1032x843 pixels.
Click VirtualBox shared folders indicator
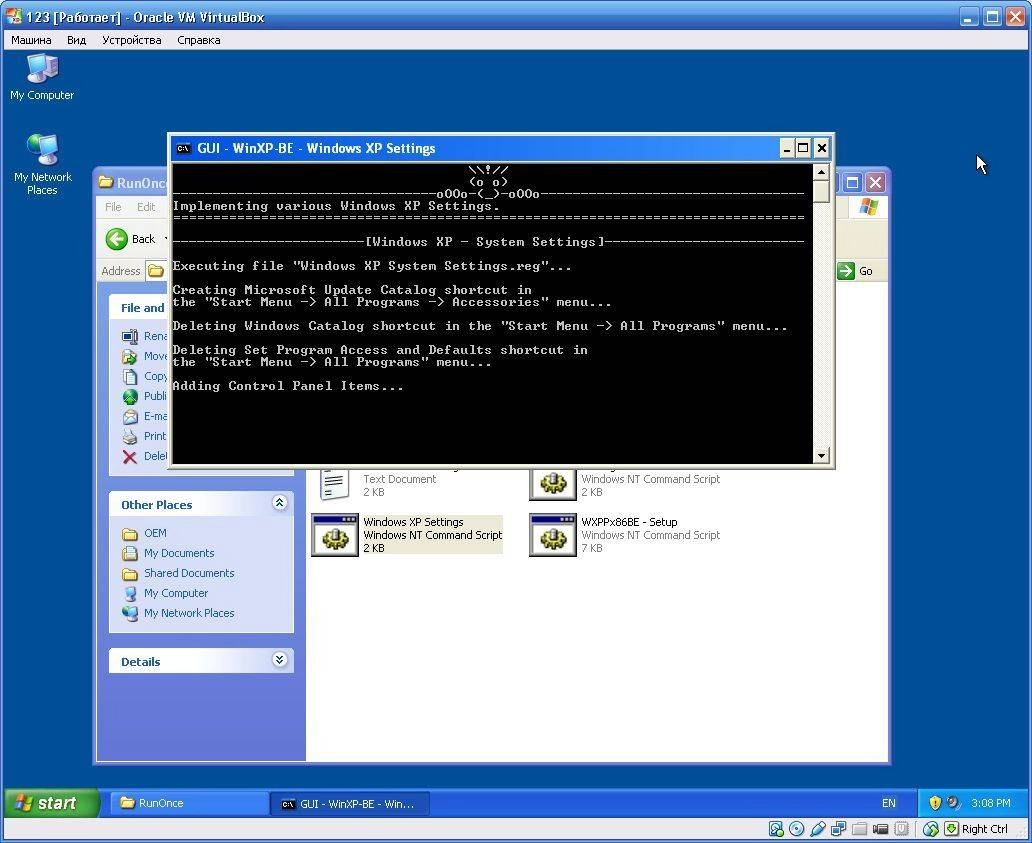point(860,829)
